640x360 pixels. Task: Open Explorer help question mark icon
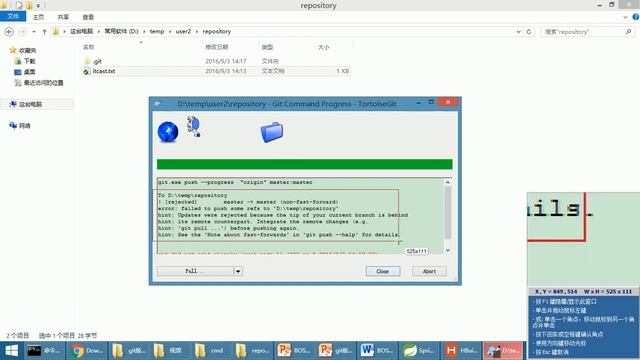636,17
